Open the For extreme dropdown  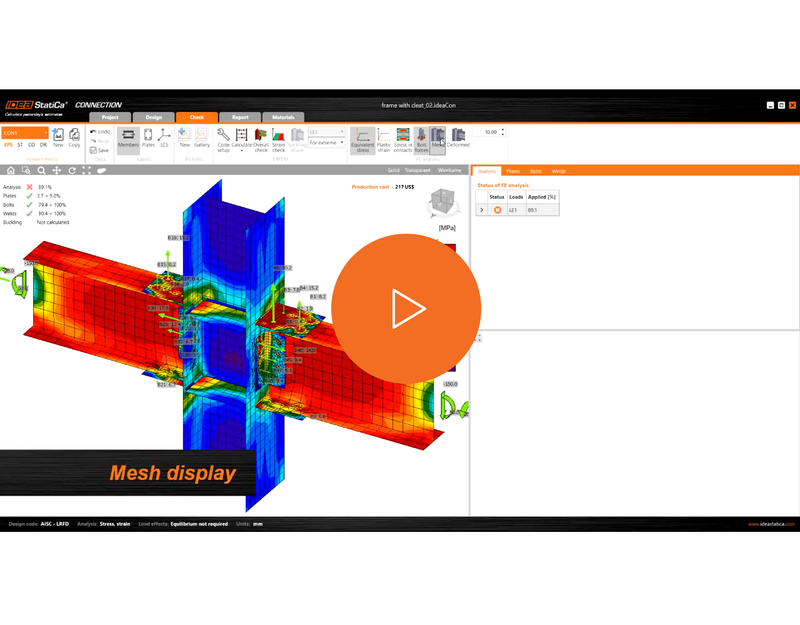point(327,143)
